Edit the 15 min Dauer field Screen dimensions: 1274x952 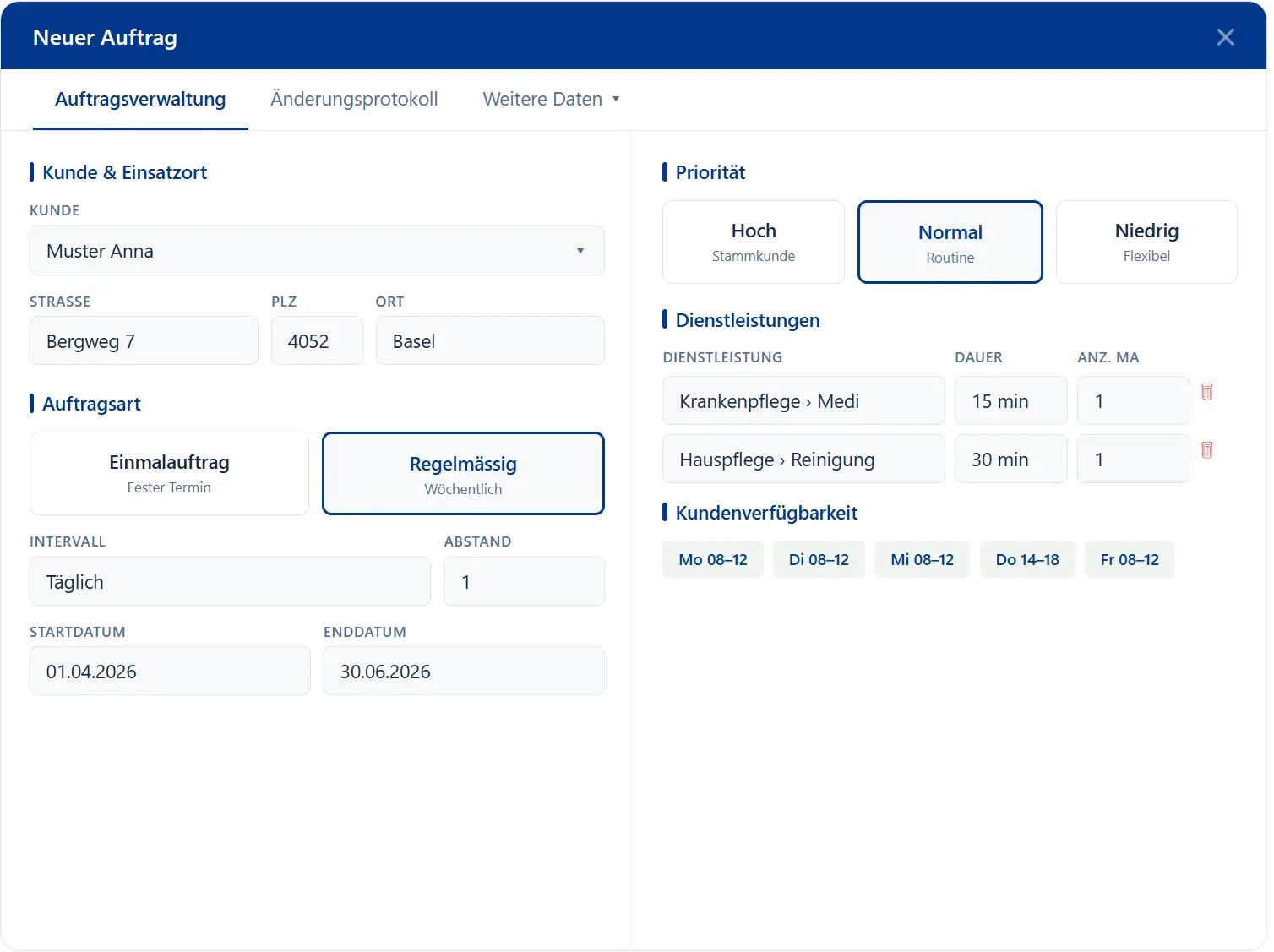click(1010, 401)
